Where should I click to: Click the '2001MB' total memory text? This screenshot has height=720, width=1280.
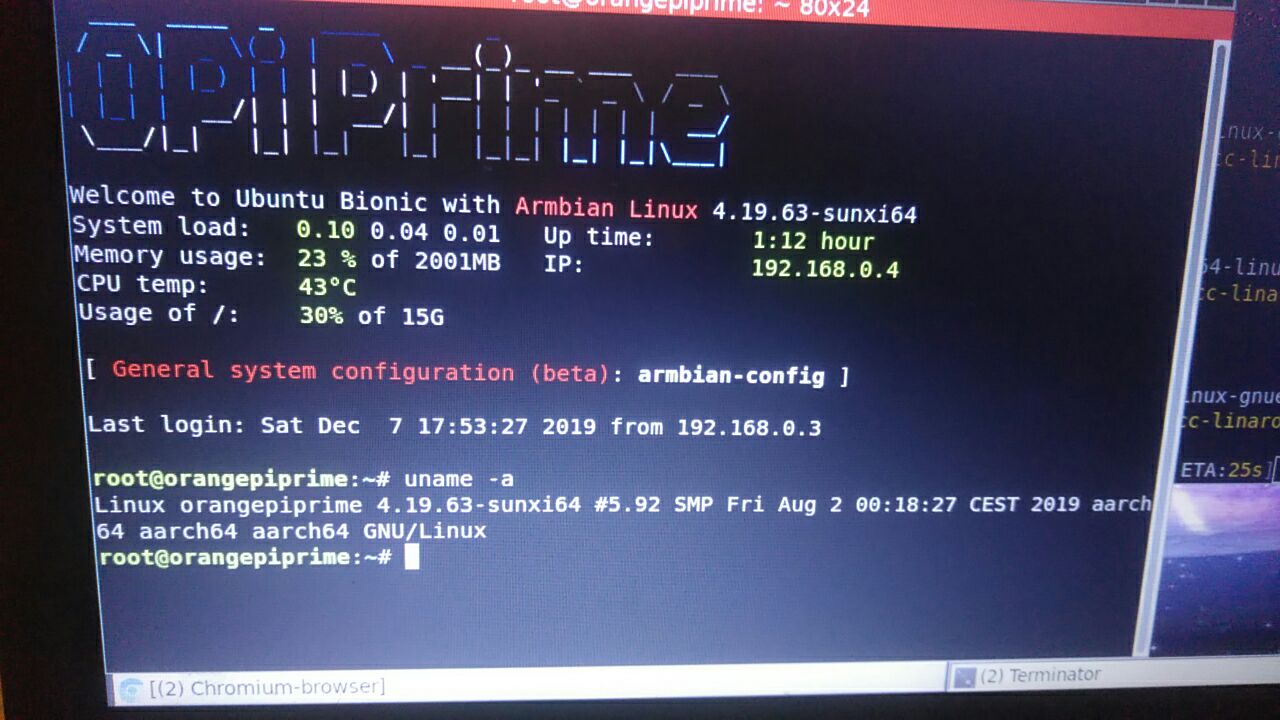tap(457, 262)
